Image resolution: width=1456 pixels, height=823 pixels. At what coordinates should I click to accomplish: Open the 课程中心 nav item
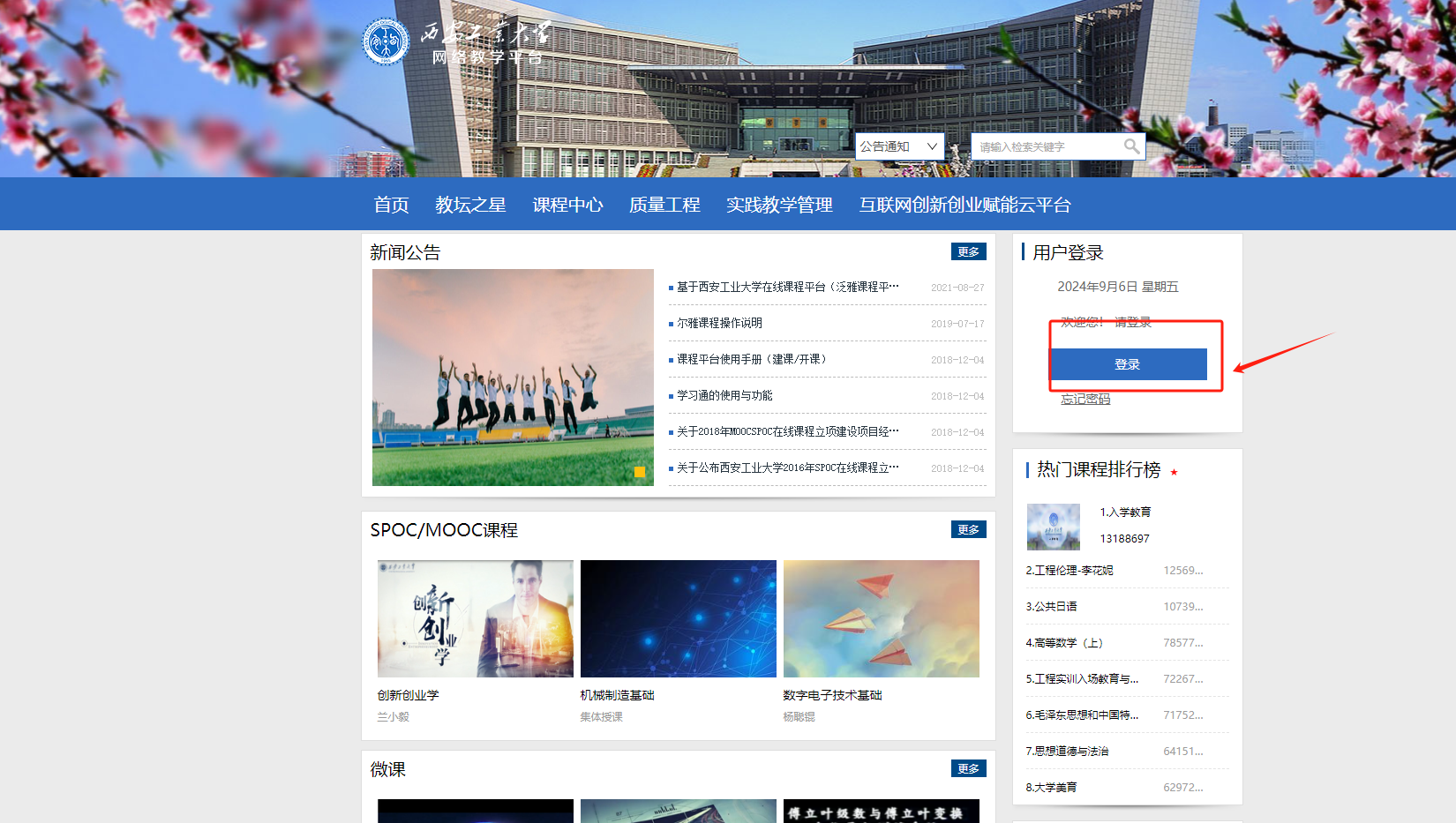point(567,205)
